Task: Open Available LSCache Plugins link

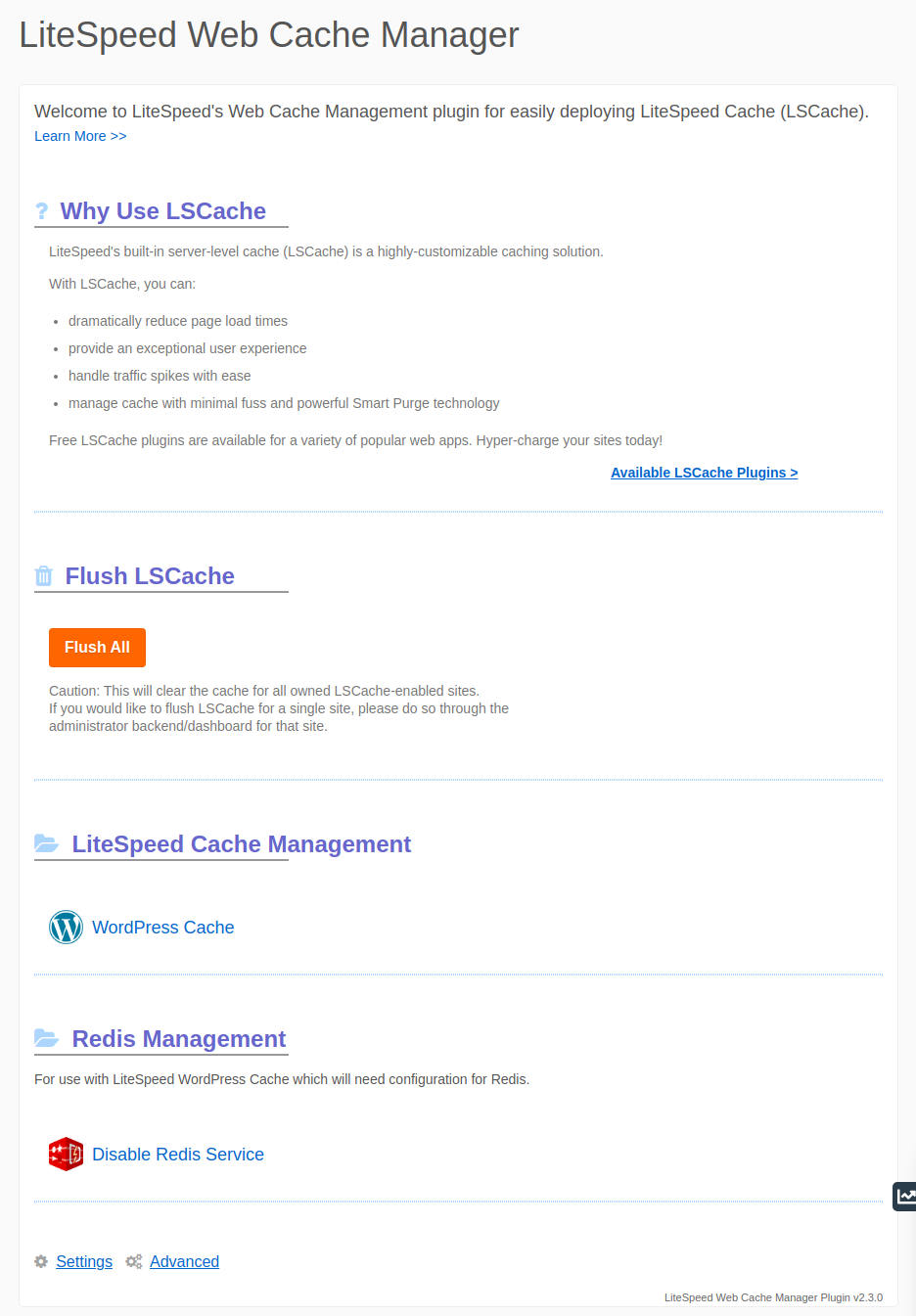Action: [704, 473]
